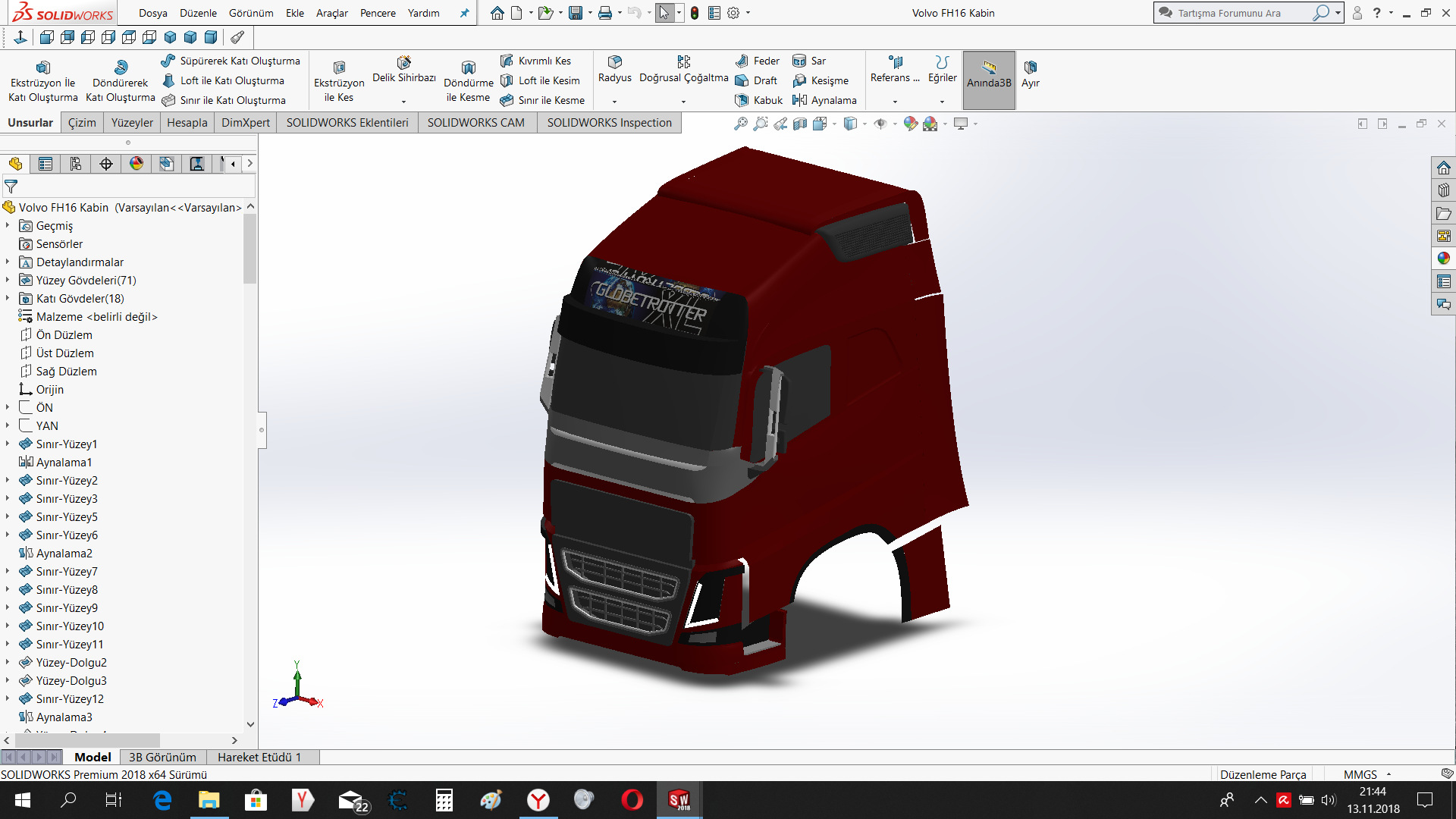The width and height of the screenshot is (1456, 819).
Task: Open Eğriler curves tool
Action: [x=942, y=70]
